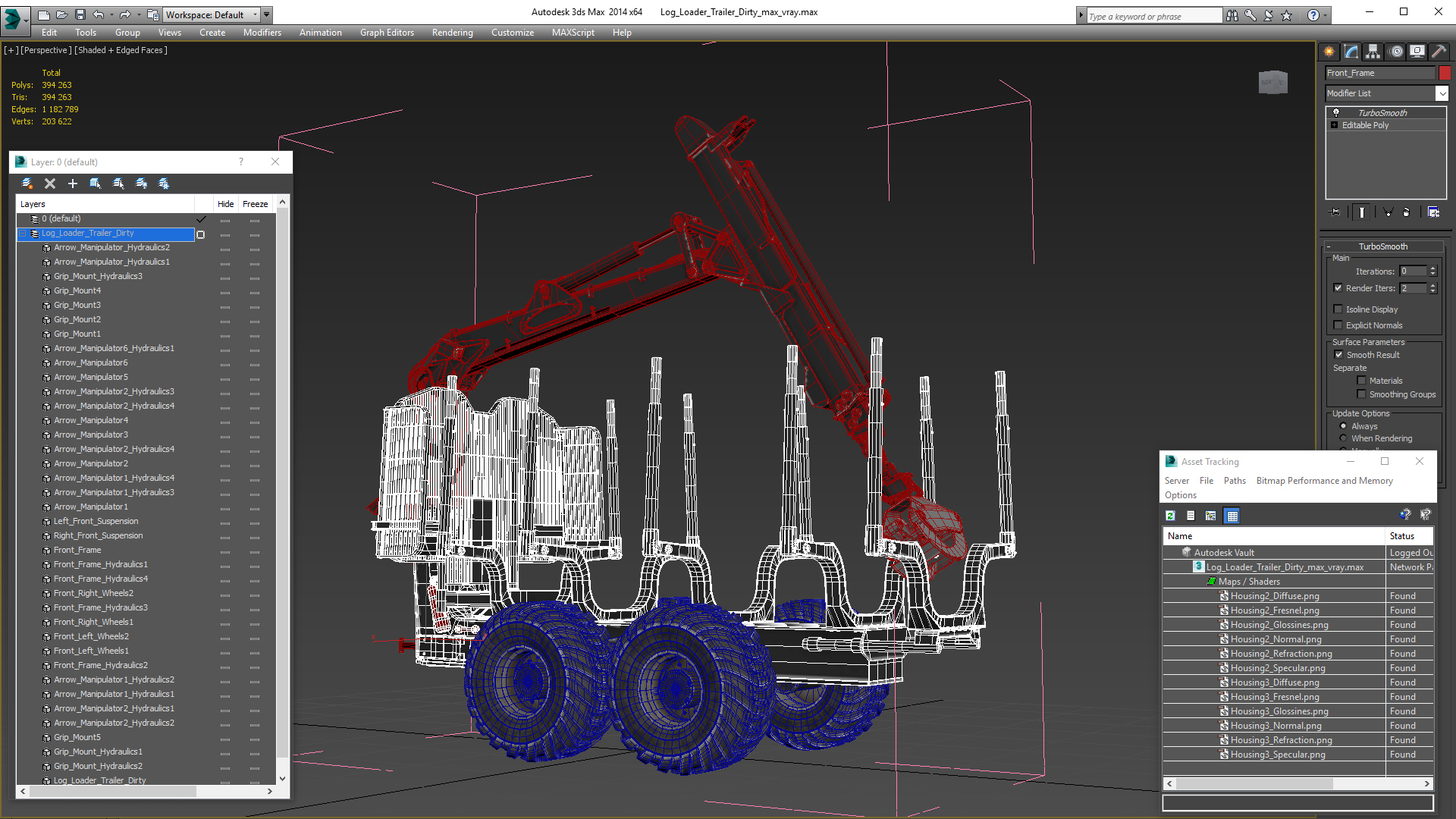Select Front_Frame object in layer list
This screenshot has width=1456, height=819.
click(77, 550)
